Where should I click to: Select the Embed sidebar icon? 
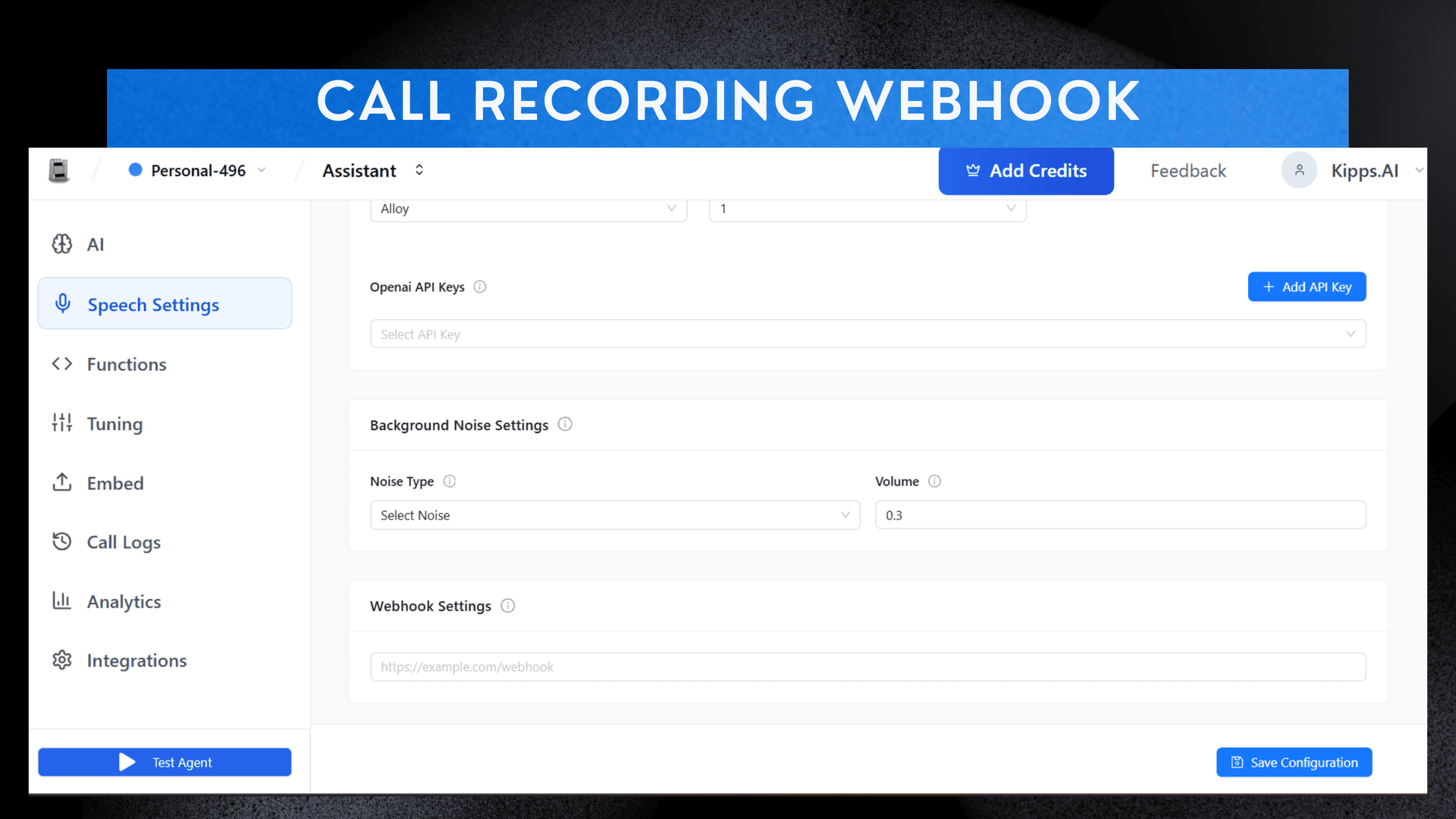point(61,482)
